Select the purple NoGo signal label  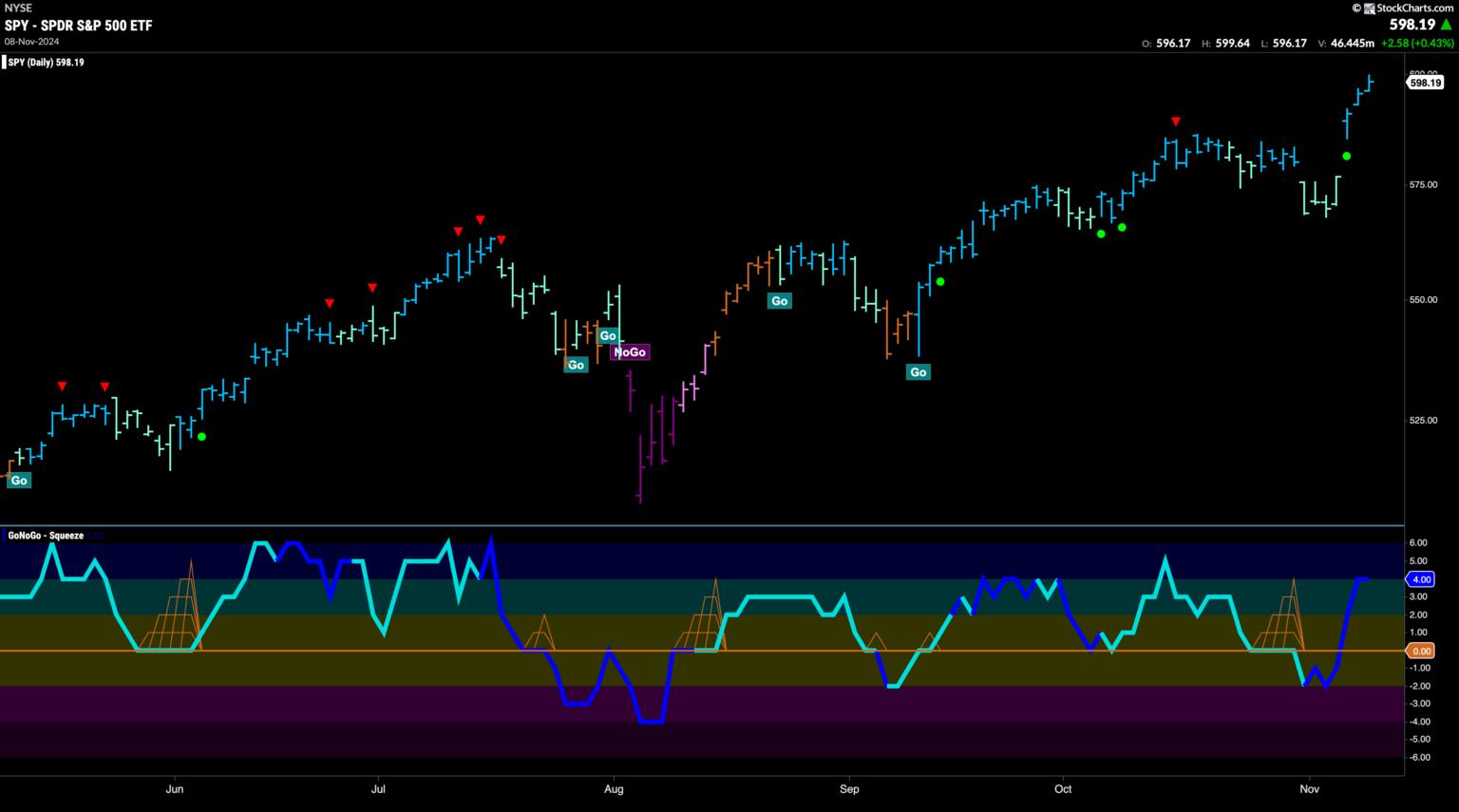pos(630,352)
